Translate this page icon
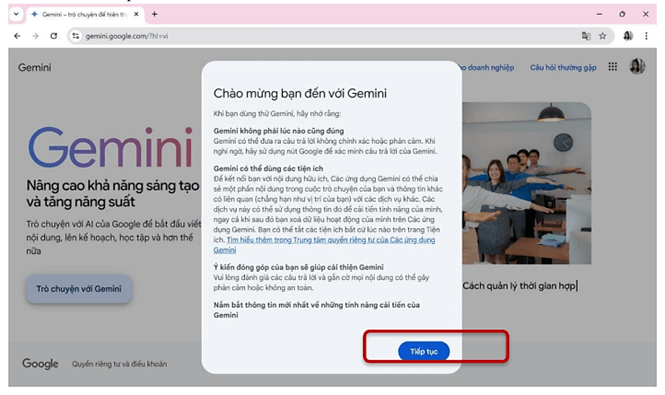The height and width of the screenshot is (395, 665). pos(586,36)
